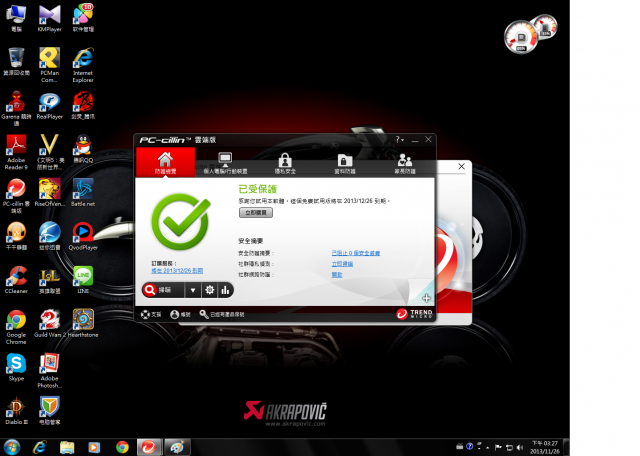The width and height of the screenshot is (640, 456).
Task: Switch to PC-cillin on the taskbar
Action: [149, 447]
